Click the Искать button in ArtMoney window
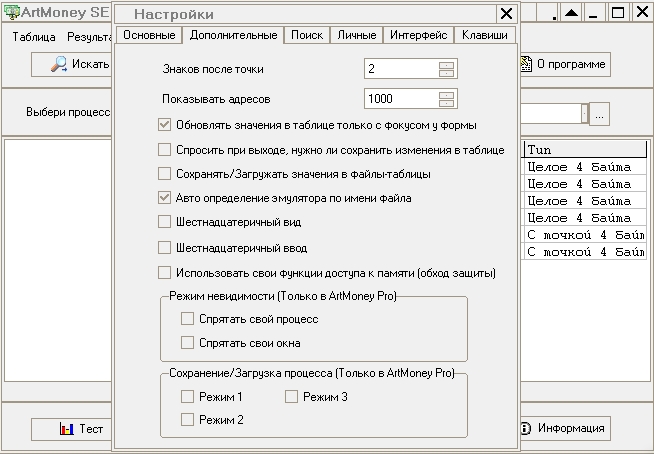Screen dimensions: 654x454 coord(72,64)
